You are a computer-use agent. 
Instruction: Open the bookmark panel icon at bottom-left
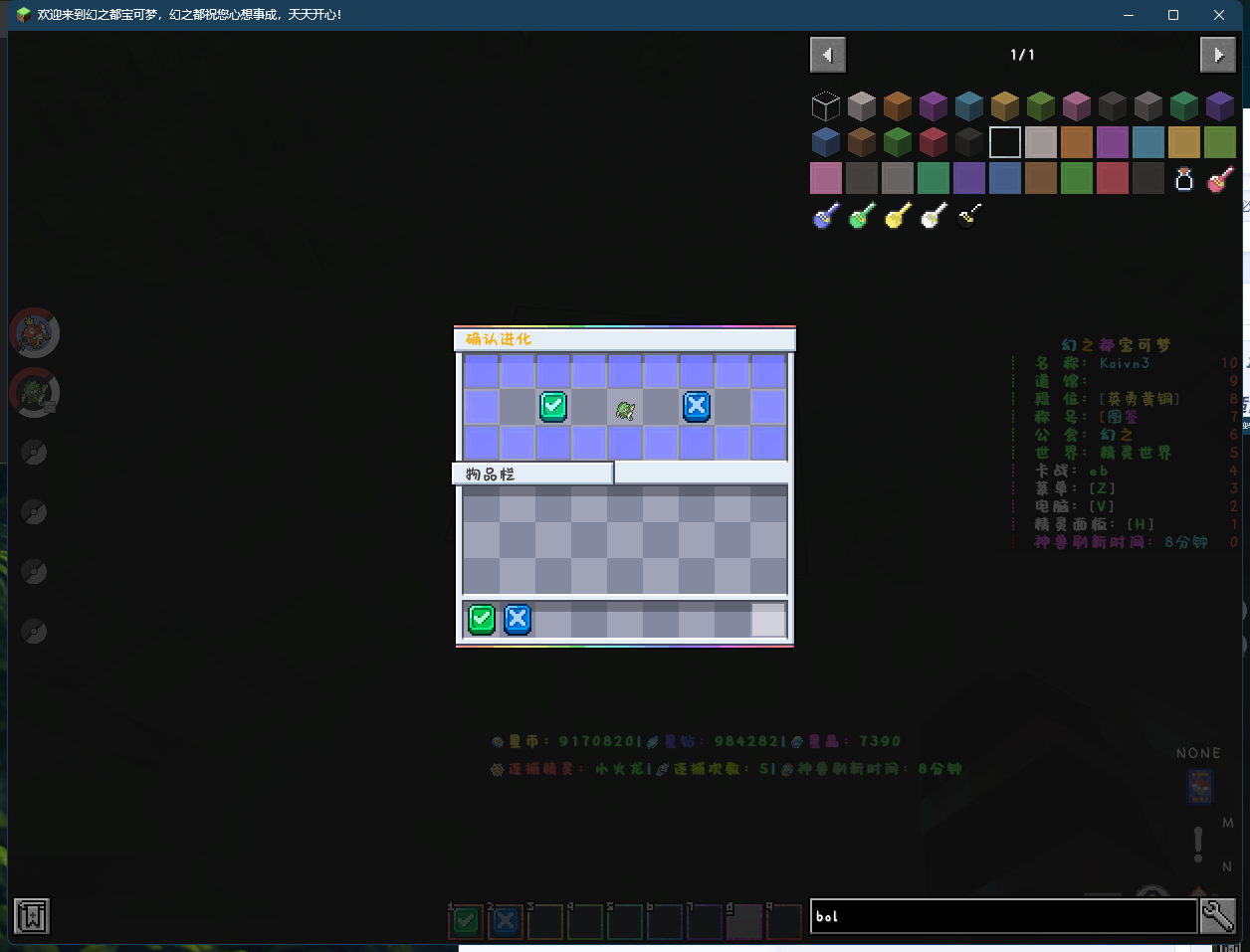(32, 915)
